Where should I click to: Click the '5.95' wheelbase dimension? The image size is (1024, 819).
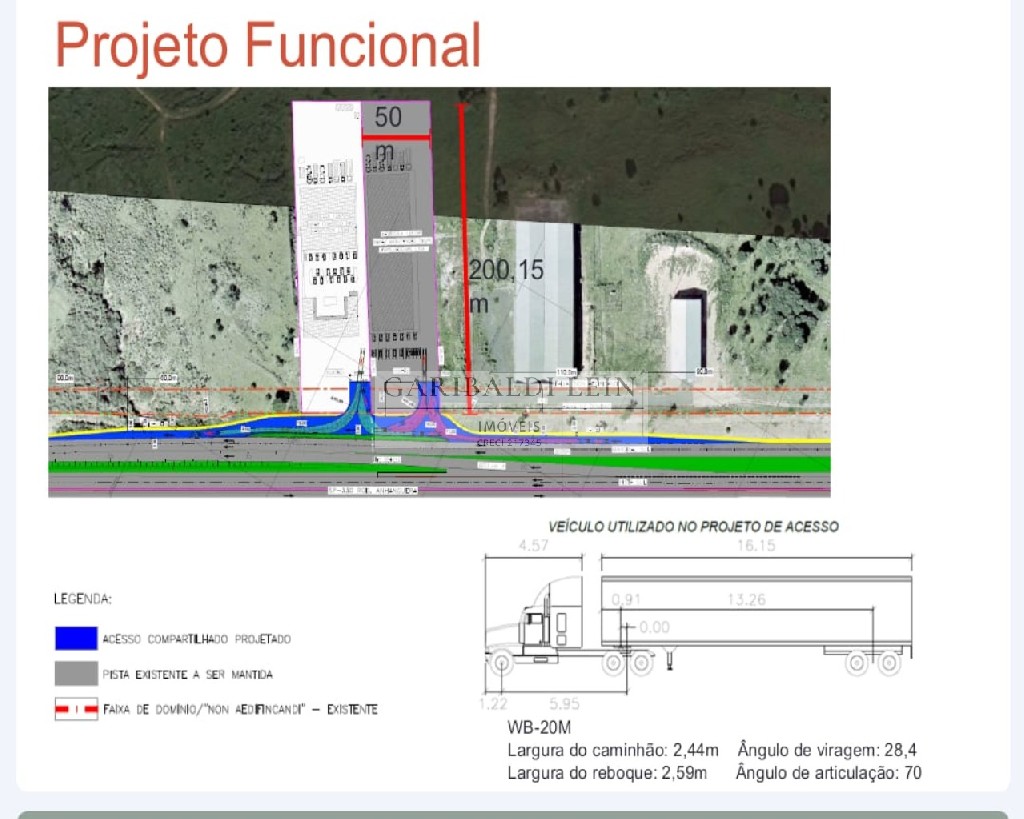pyautogui.click(x=564, y=703)
